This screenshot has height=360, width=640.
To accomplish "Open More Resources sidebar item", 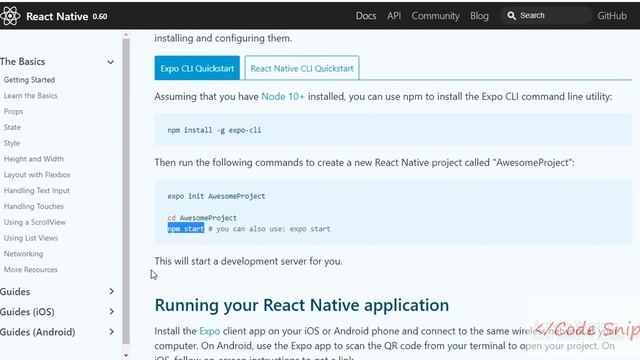I will tap(31, 270).
